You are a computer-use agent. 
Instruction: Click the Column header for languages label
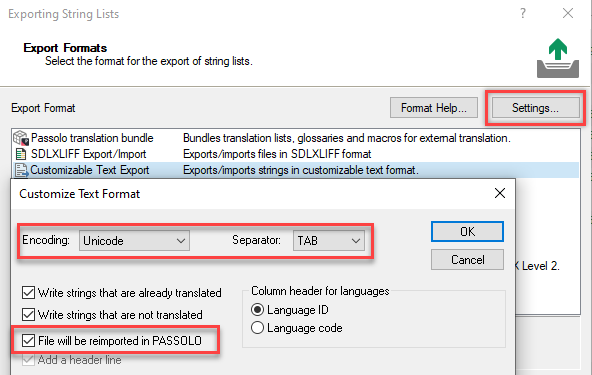[x=320, y=291]
